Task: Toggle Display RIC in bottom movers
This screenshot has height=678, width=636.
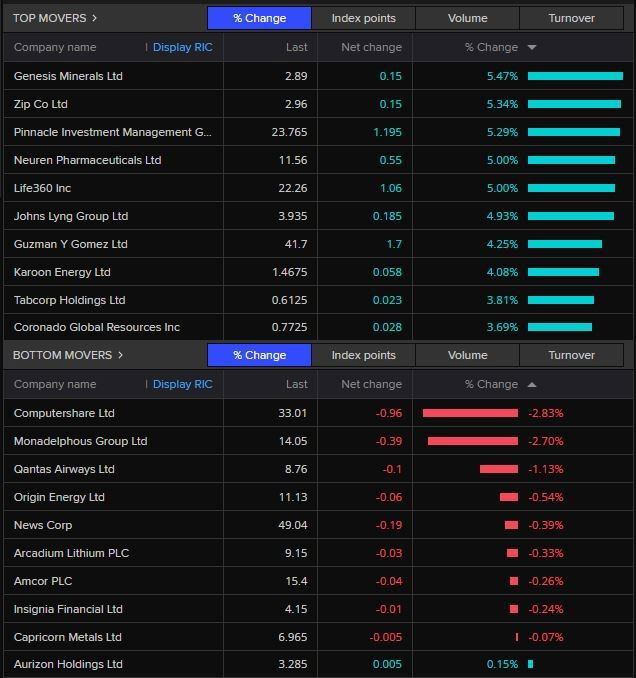Action: point(182,384)
